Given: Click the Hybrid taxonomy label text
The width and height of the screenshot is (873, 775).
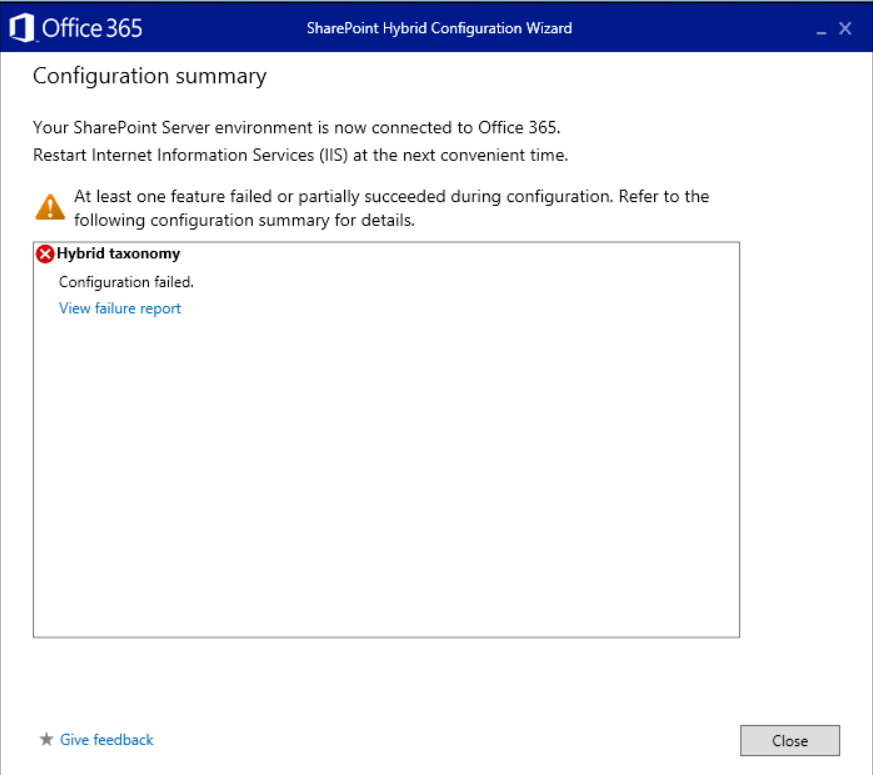Looking at the screenshot, I should pyautogui.click(x=117, y=254).
